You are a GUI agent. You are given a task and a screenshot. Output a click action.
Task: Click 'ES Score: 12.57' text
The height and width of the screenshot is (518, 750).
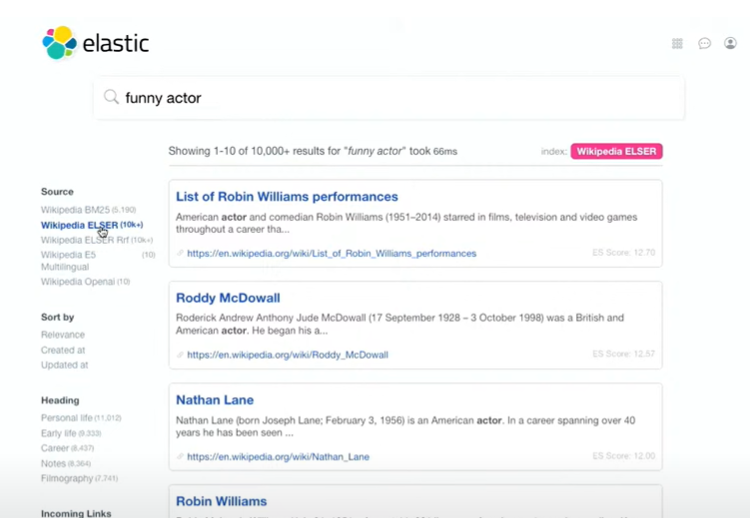click(624, 353)
